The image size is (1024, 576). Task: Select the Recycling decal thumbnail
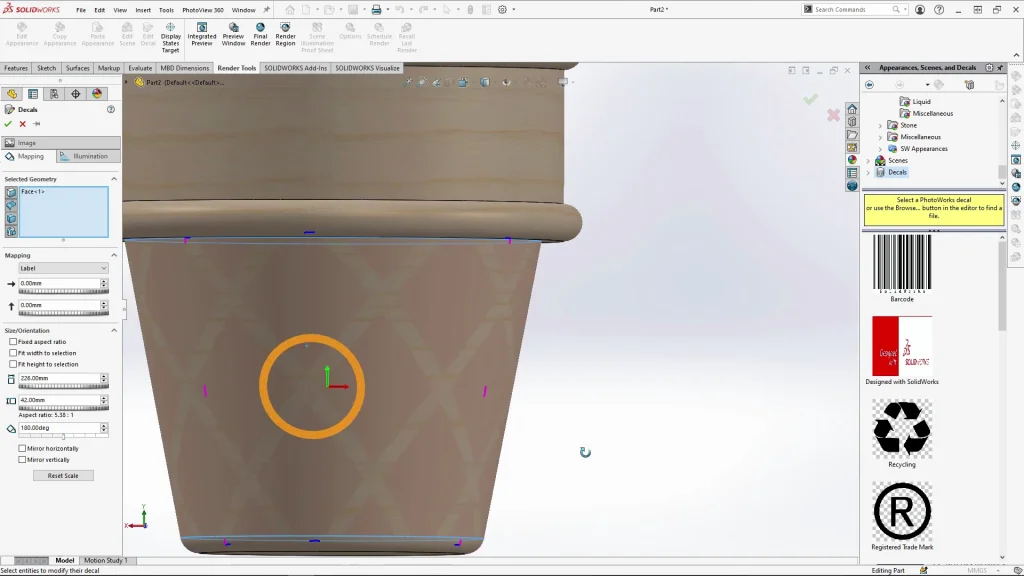click(901, 429)
